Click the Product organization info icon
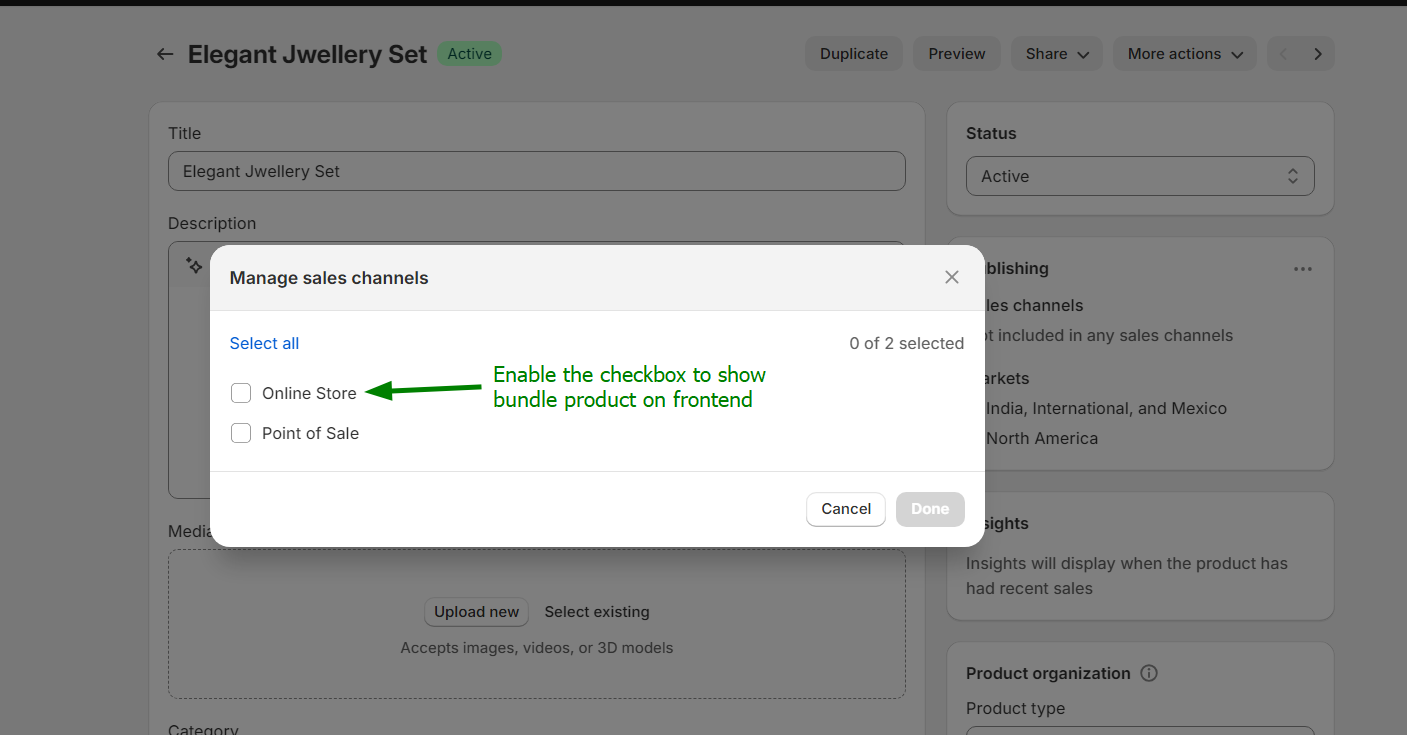 (x=1149, y=673)
